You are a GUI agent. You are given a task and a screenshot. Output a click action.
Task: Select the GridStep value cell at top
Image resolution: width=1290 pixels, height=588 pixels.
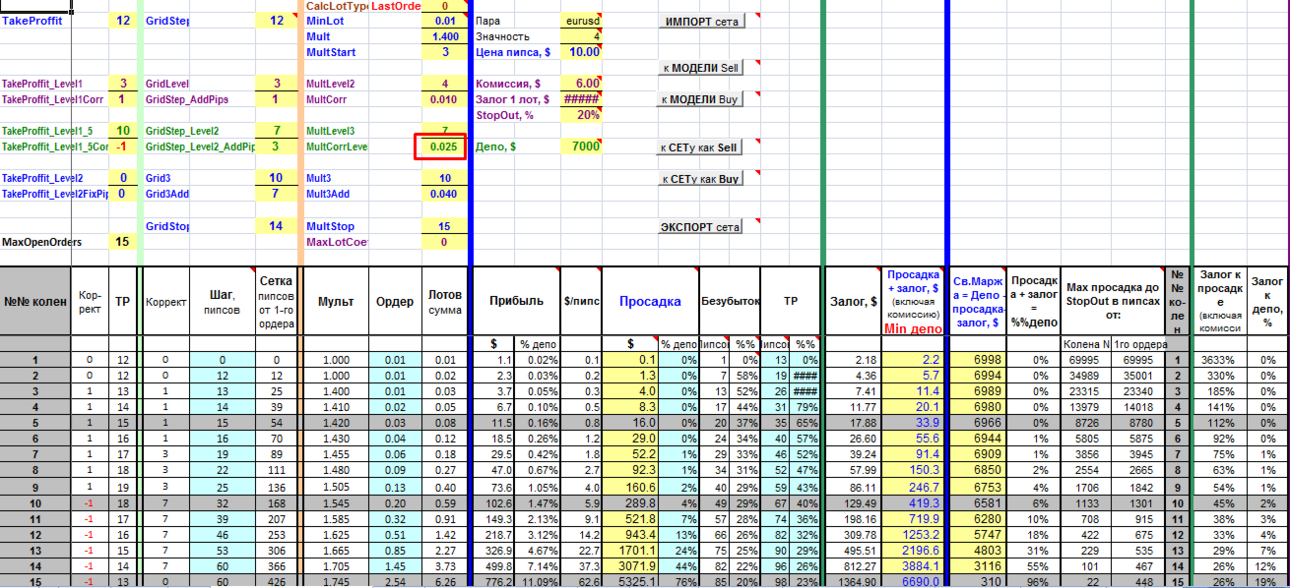click(276, 20)
